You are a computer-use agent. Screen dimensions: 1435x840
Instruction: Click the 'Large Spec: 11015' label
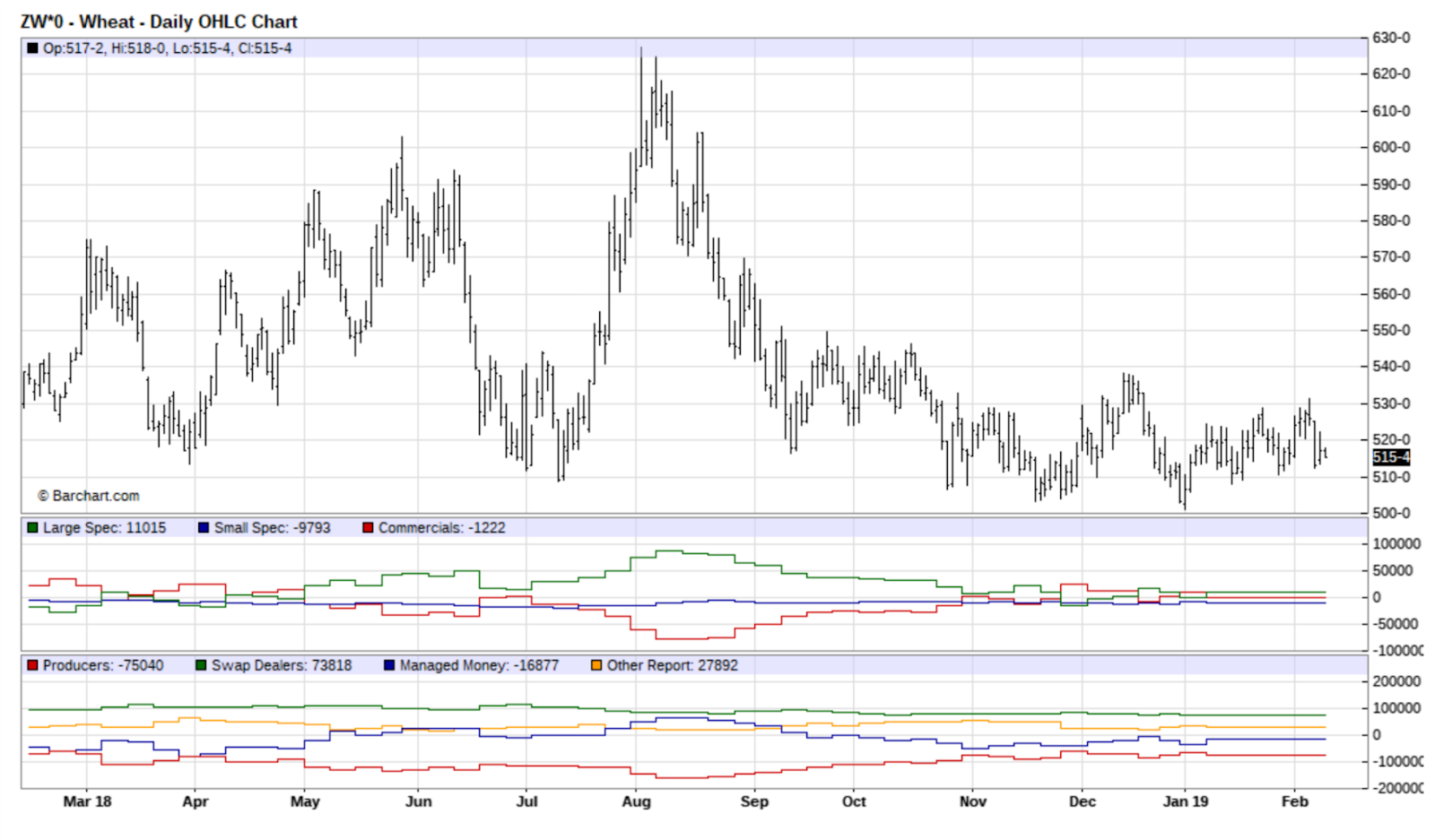click(x=104, y=528)
